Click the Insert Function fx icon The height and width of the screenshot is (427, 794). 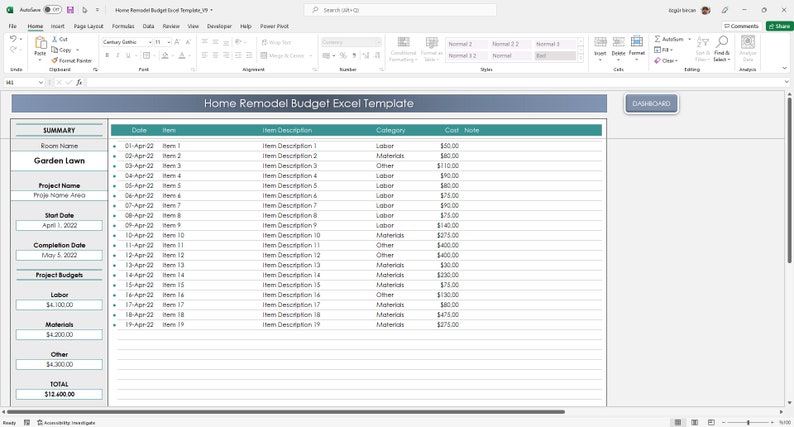[79, 82]
